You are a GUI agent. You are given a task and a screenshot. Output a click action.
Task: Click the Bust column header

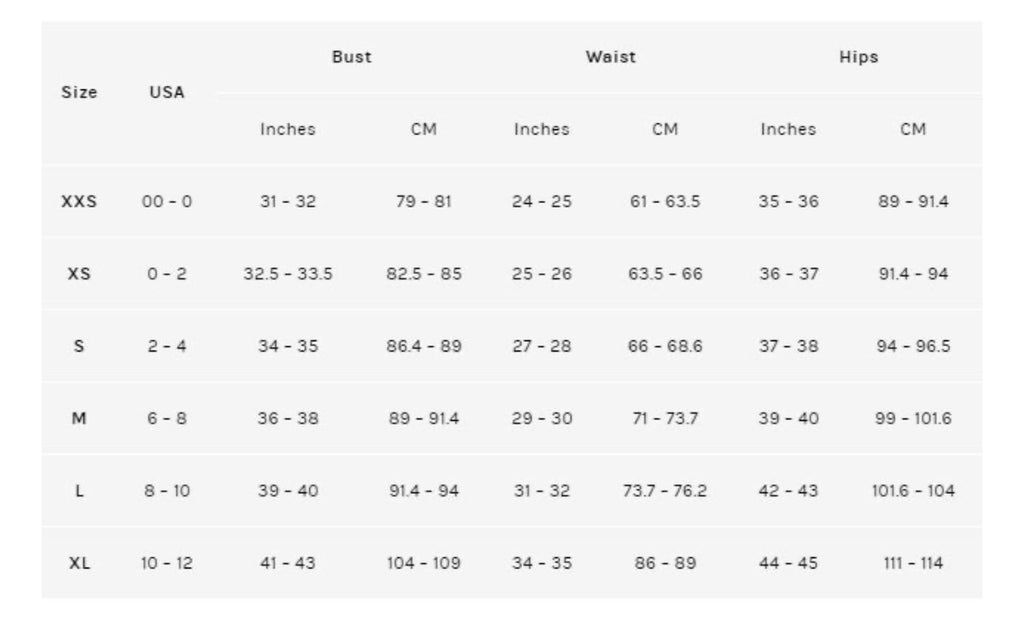point(351,57)
